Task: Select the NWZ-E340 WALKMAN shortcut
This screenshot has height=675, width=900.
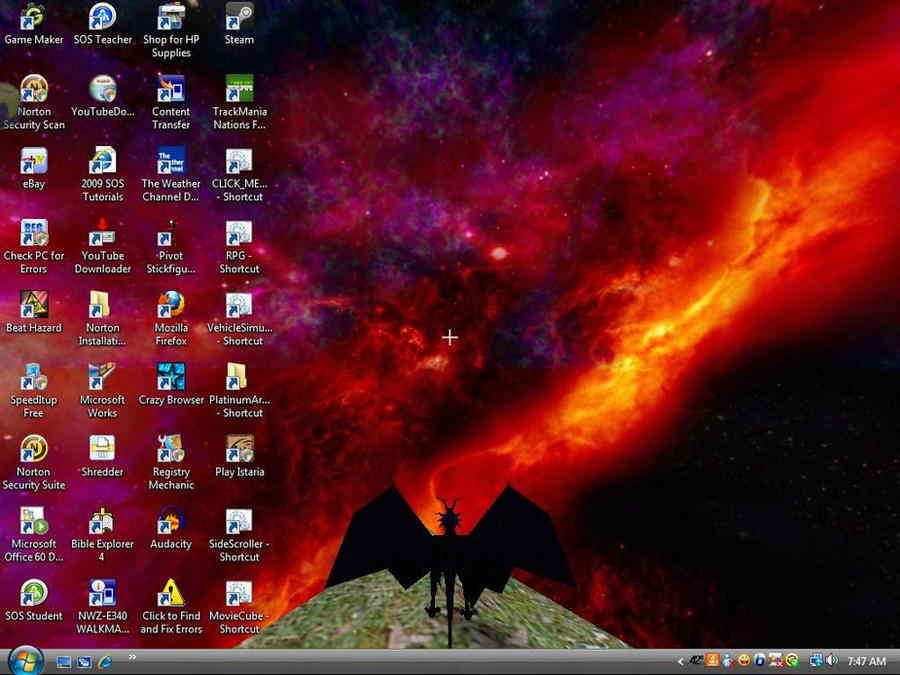Action: (x=102, y=607)
